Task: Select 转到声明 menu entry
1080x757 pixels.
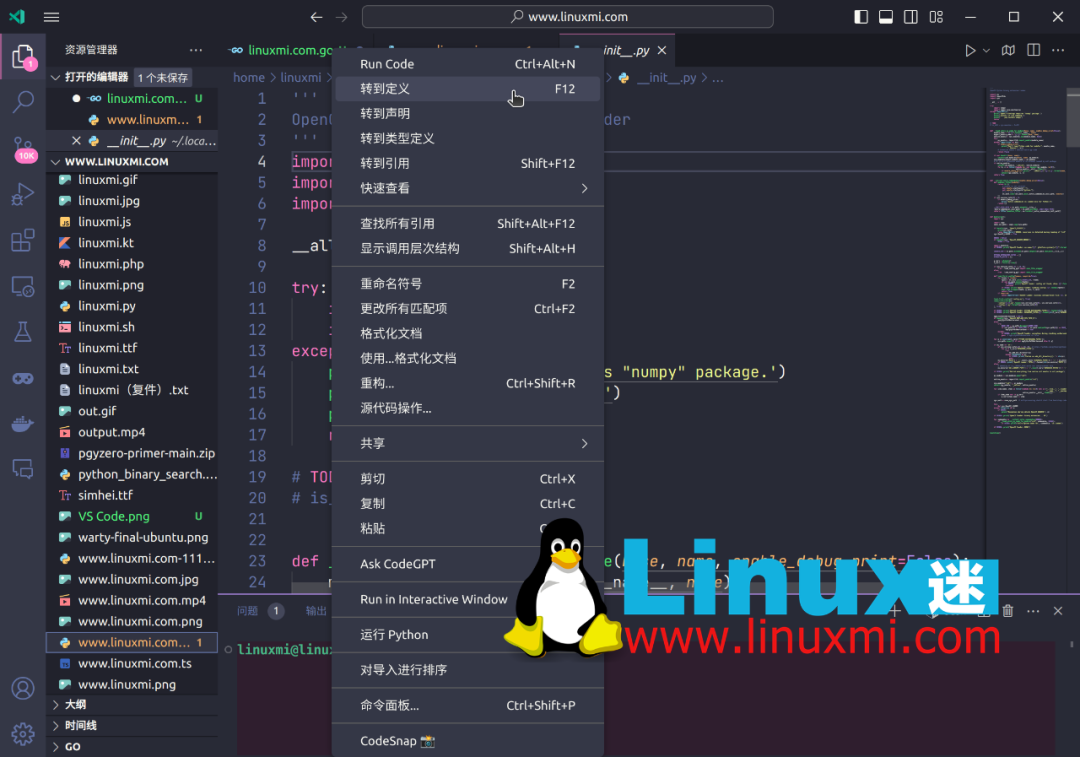Action: click(x=468, y=114)
